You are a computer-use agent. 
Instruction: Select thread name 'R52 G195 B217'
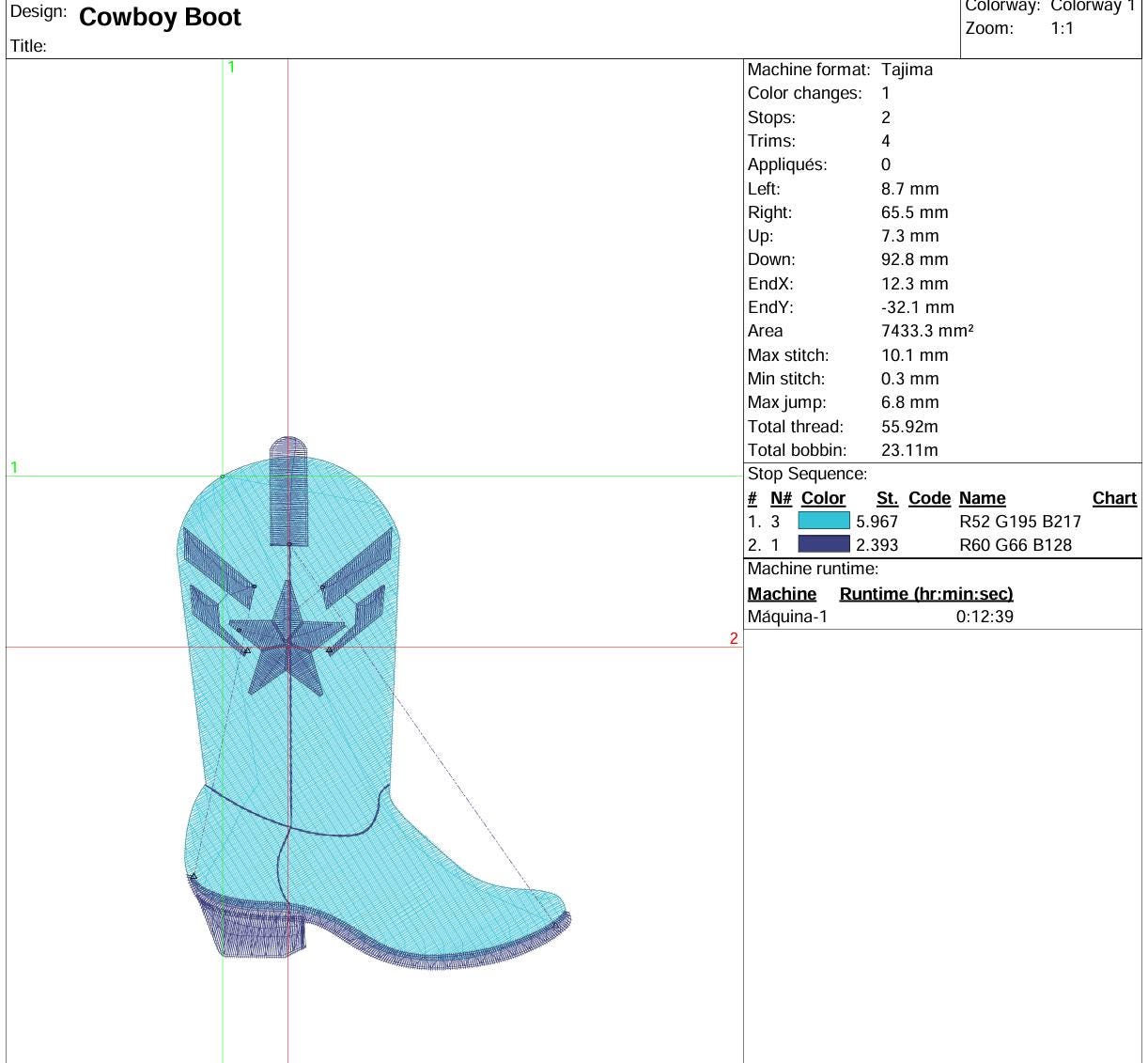tap(1020, 522)
